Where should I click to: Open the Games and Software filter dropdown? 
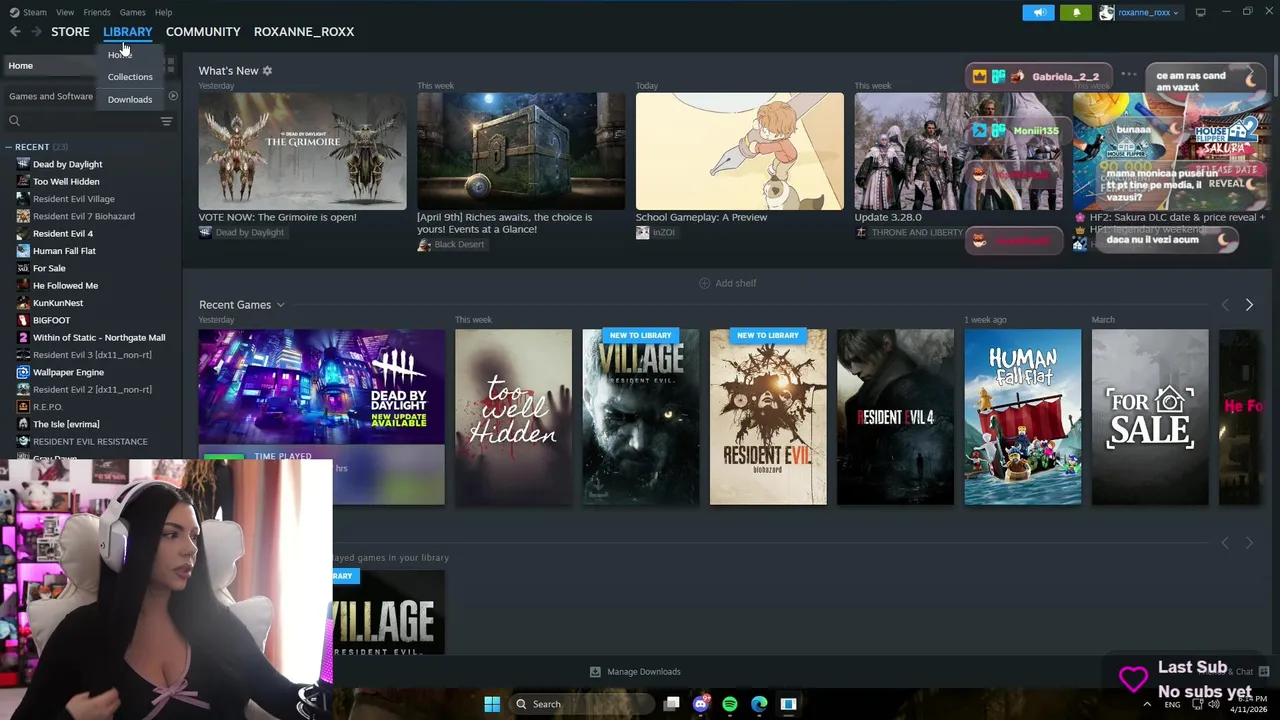point(51,97)
